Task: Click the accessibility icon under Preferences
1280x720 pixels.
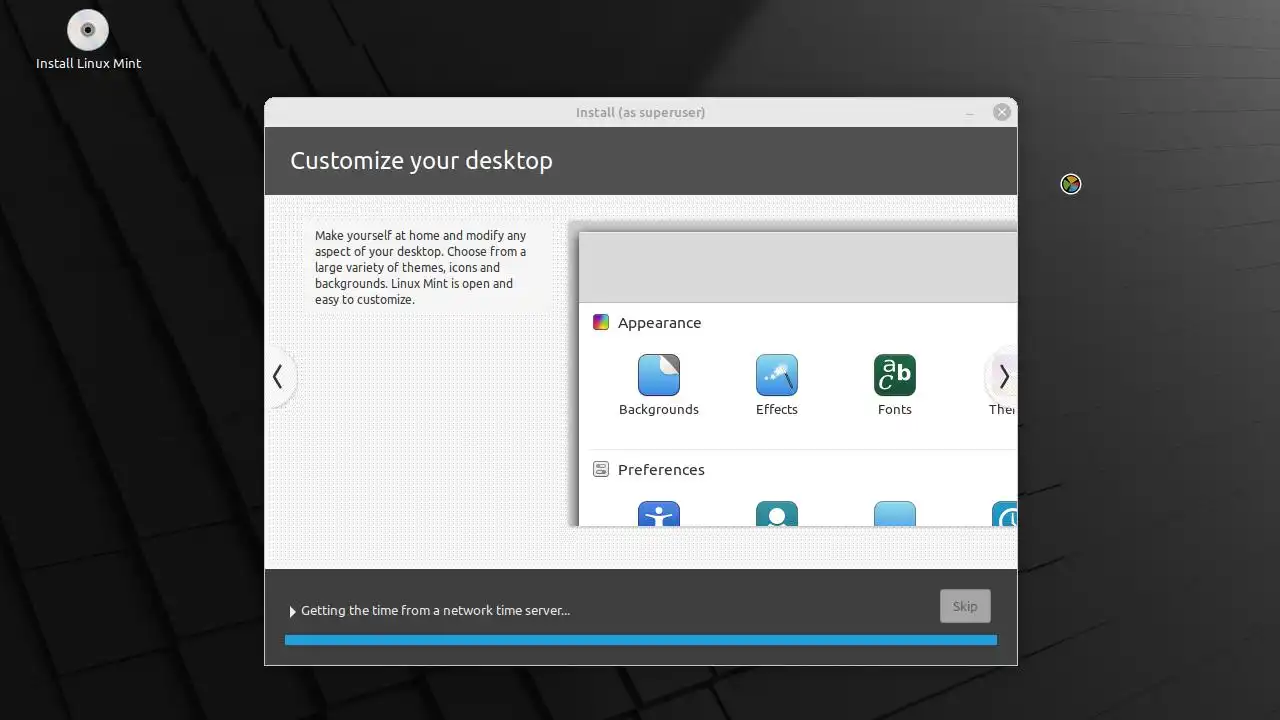Action: (x=659, y=514)
